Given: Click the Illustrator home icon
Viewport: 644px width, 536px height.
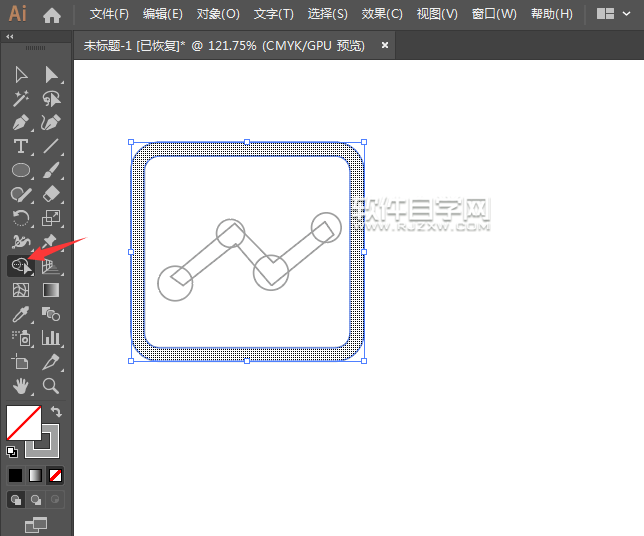Looking at the screenshot, I should click(52, 15).
